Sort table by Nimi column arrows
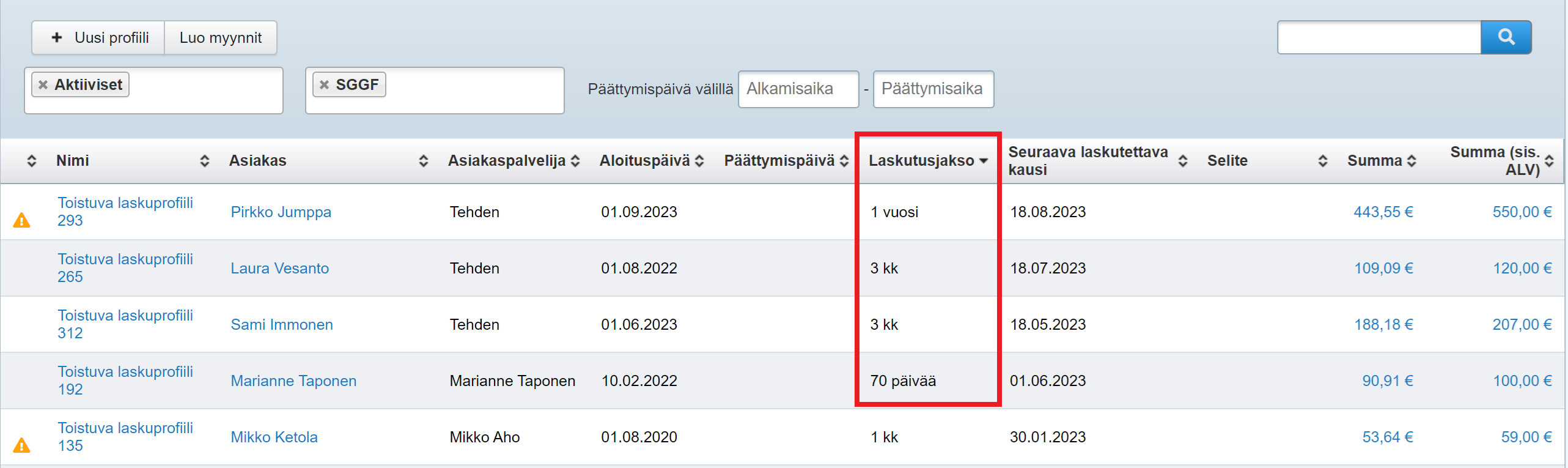Image resolution: width=1568 pixels, height=468 pixels. pos(204,161)
